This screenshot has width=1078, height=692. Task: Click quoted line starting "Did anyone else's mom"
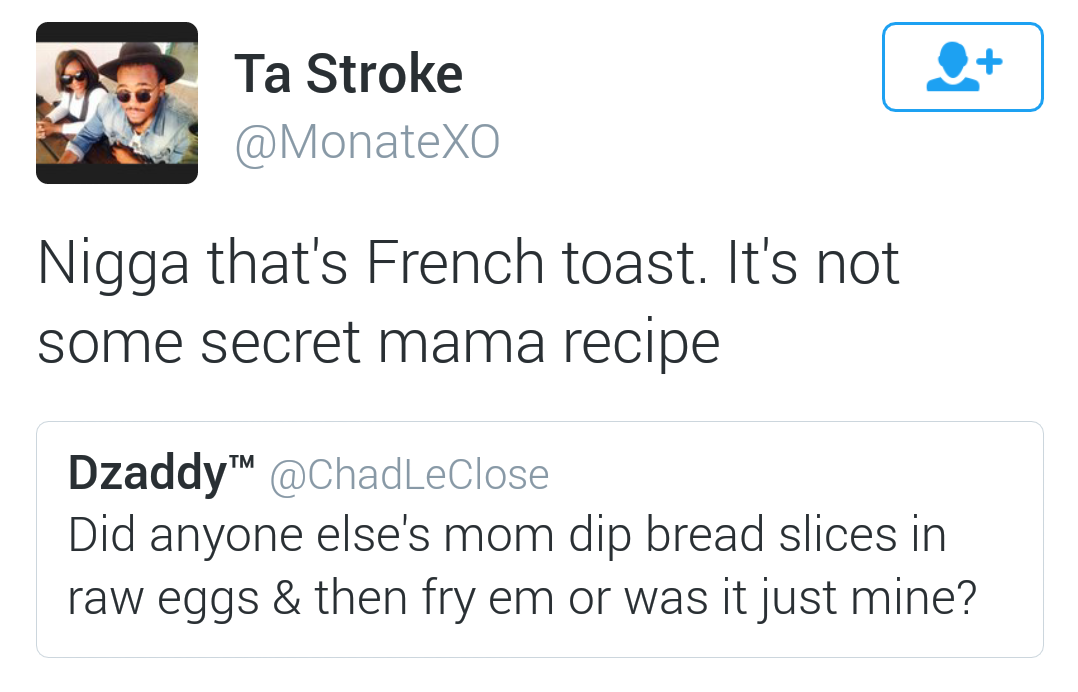(506, 535)
